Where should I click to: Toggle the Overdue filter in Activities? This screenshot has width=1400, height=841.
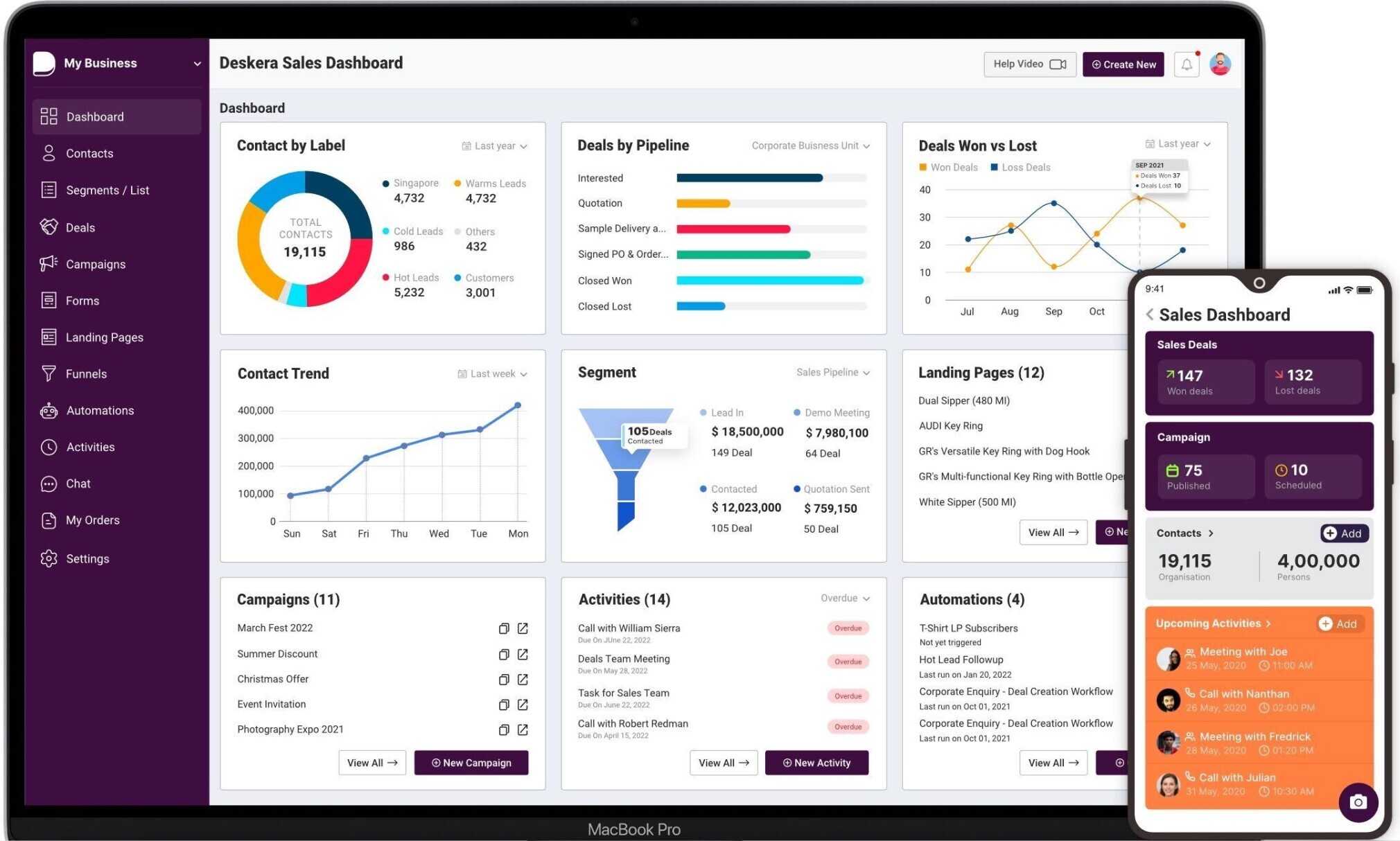pyautogui.click(x=840, y=599)
